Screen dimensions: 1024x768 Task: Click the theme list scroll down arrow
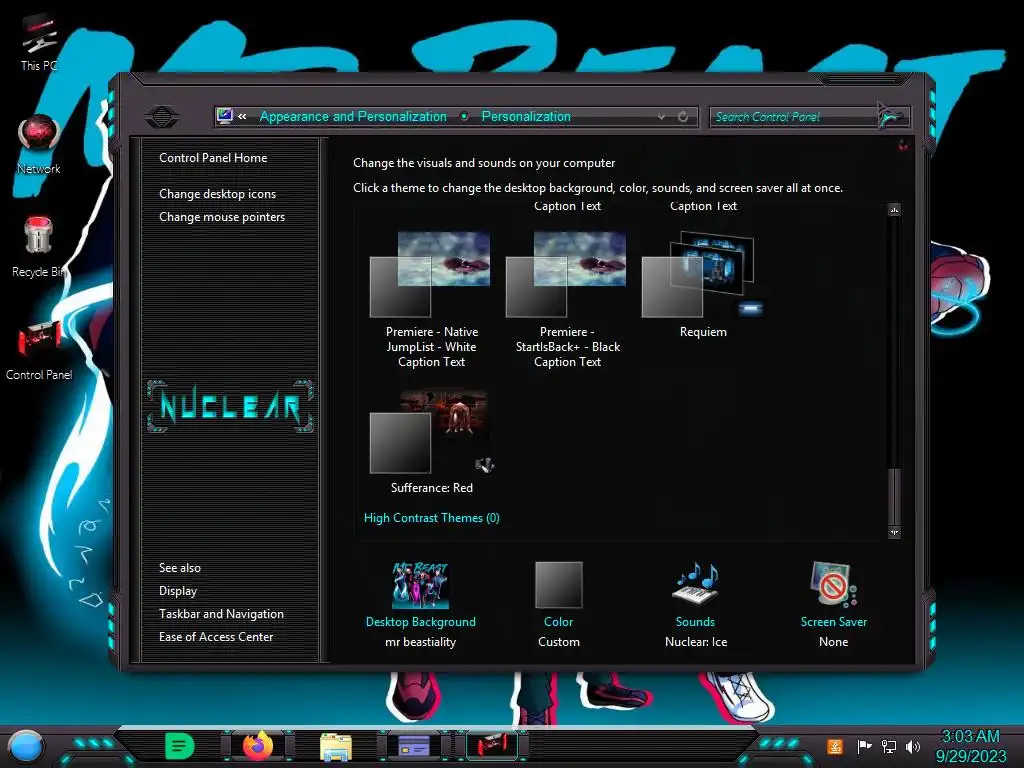(895, 532)
